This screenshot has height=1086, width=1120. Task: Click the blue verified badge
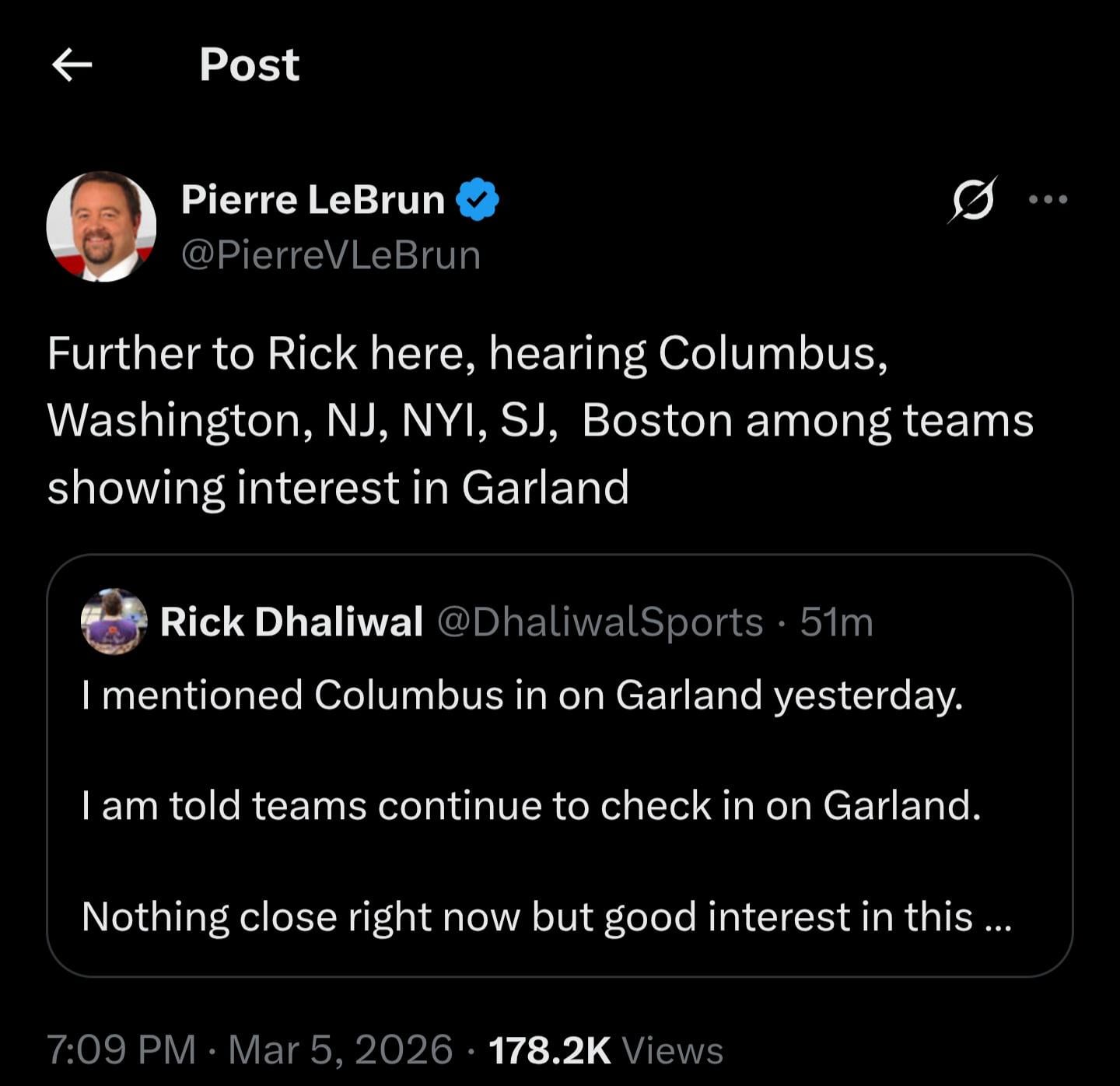pos(477,200)
